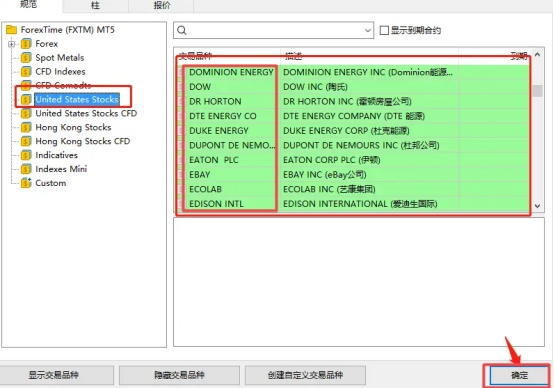
Task: Click the 隐藏交易品种 button
Action: coord(179,375)
